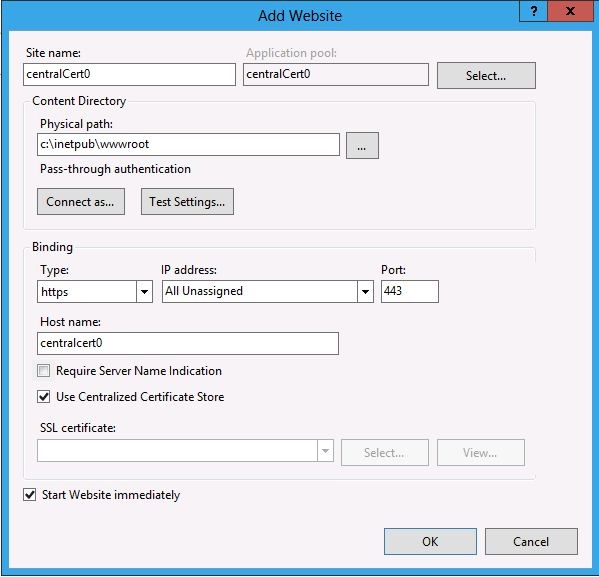Click the Pass-through authentication text

(115, 169)
